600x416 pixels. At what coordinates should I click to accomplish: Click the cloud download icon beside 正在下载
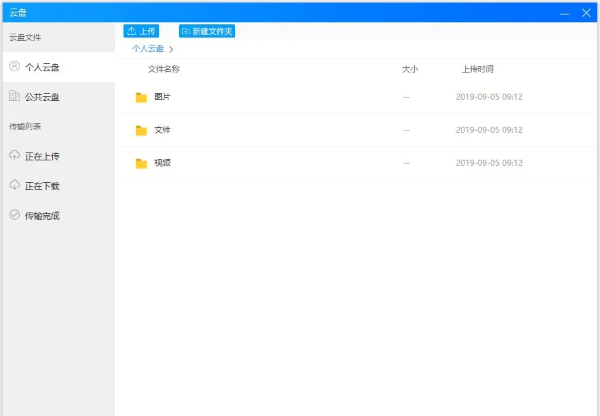(x=15, y=185)
